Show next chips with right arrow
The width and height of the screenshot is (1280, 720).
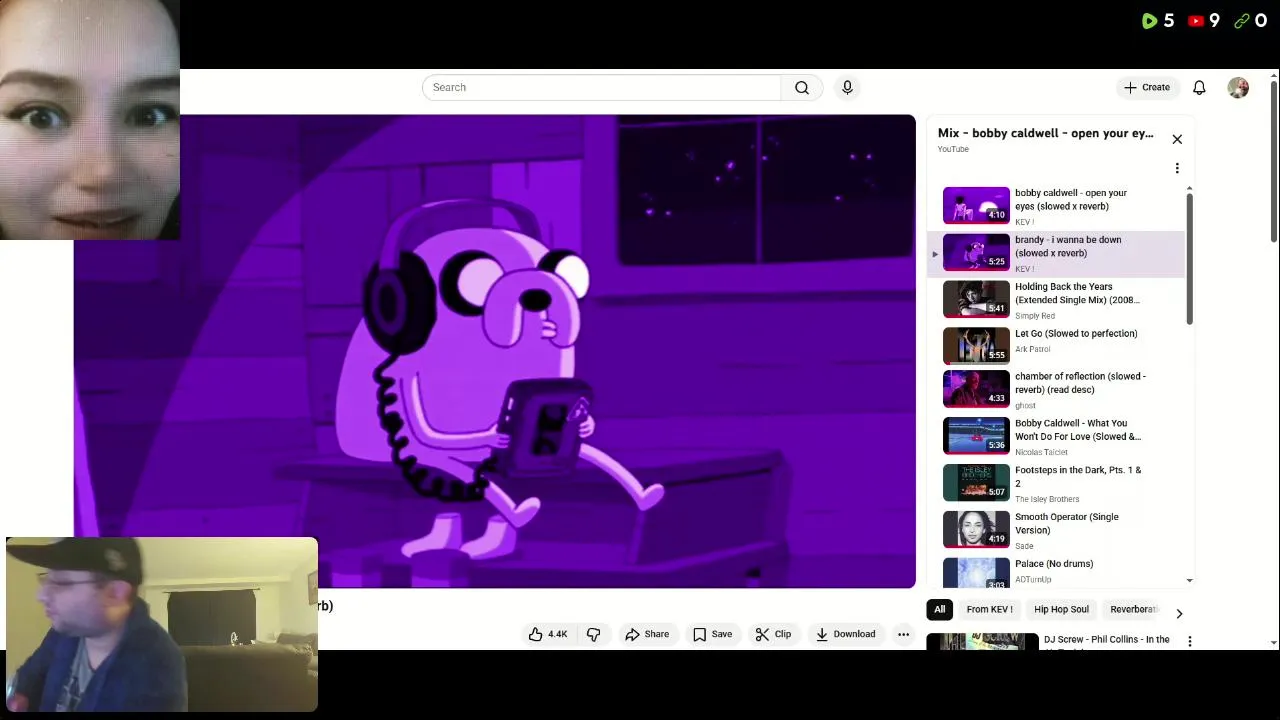click(1179, 613)
